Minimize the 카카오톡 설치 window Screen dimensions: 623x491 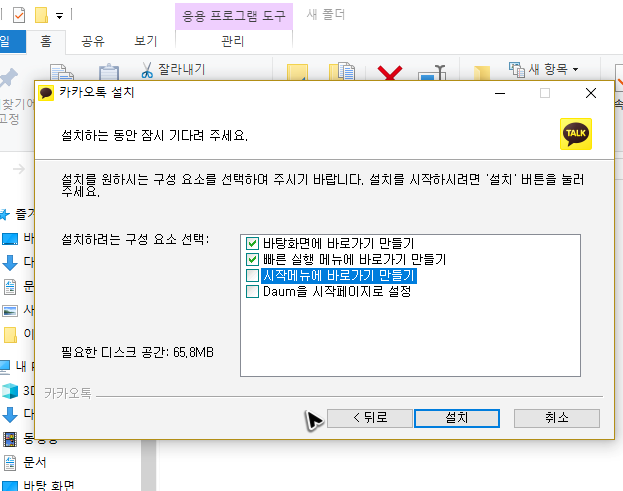click(x=500, y=93)
